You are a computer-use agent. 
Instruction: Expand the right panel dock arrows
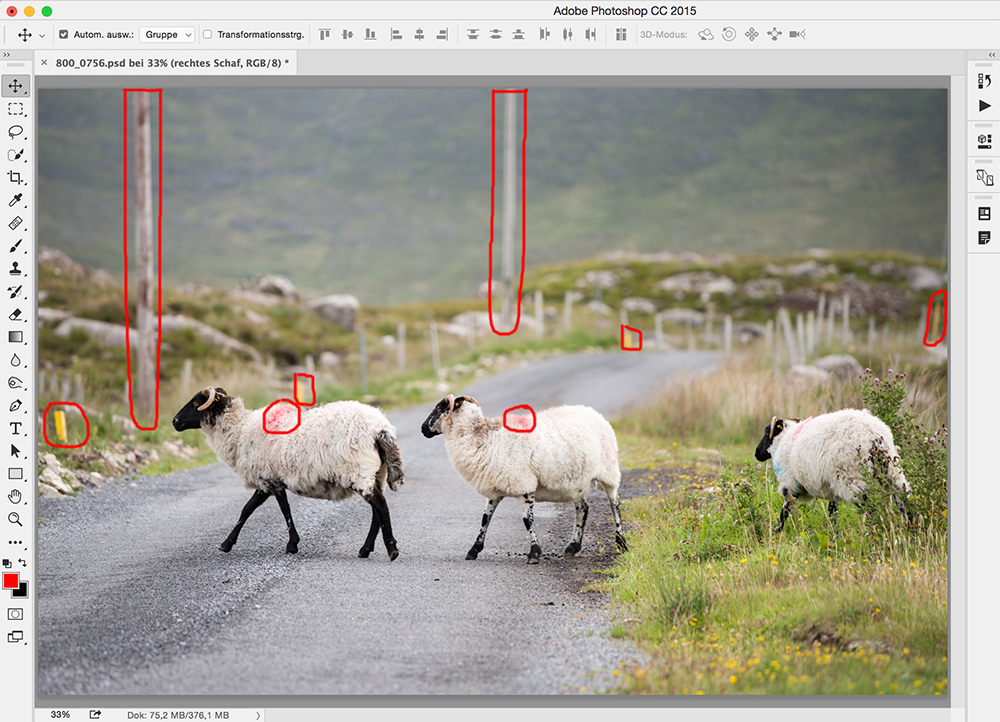(x=992, y=55)
